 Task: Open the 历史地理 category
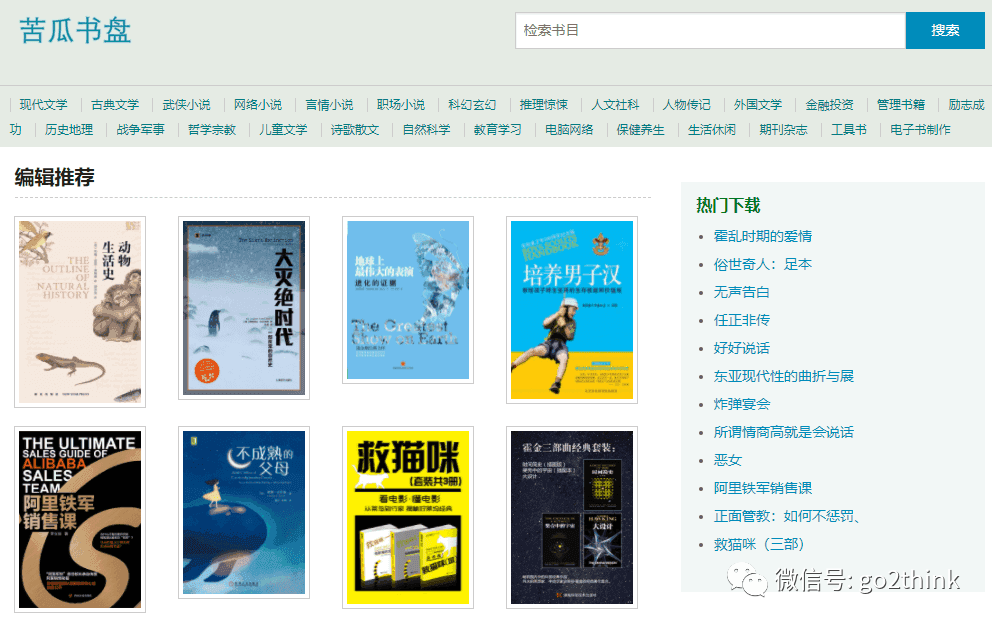pyautogui.click(x=69, y=130)
